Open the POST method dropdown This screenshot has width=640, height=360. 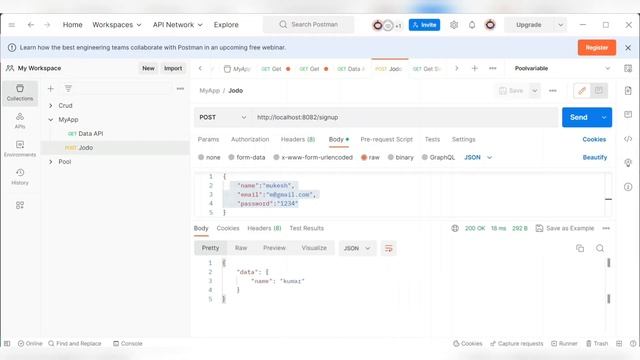222,118
